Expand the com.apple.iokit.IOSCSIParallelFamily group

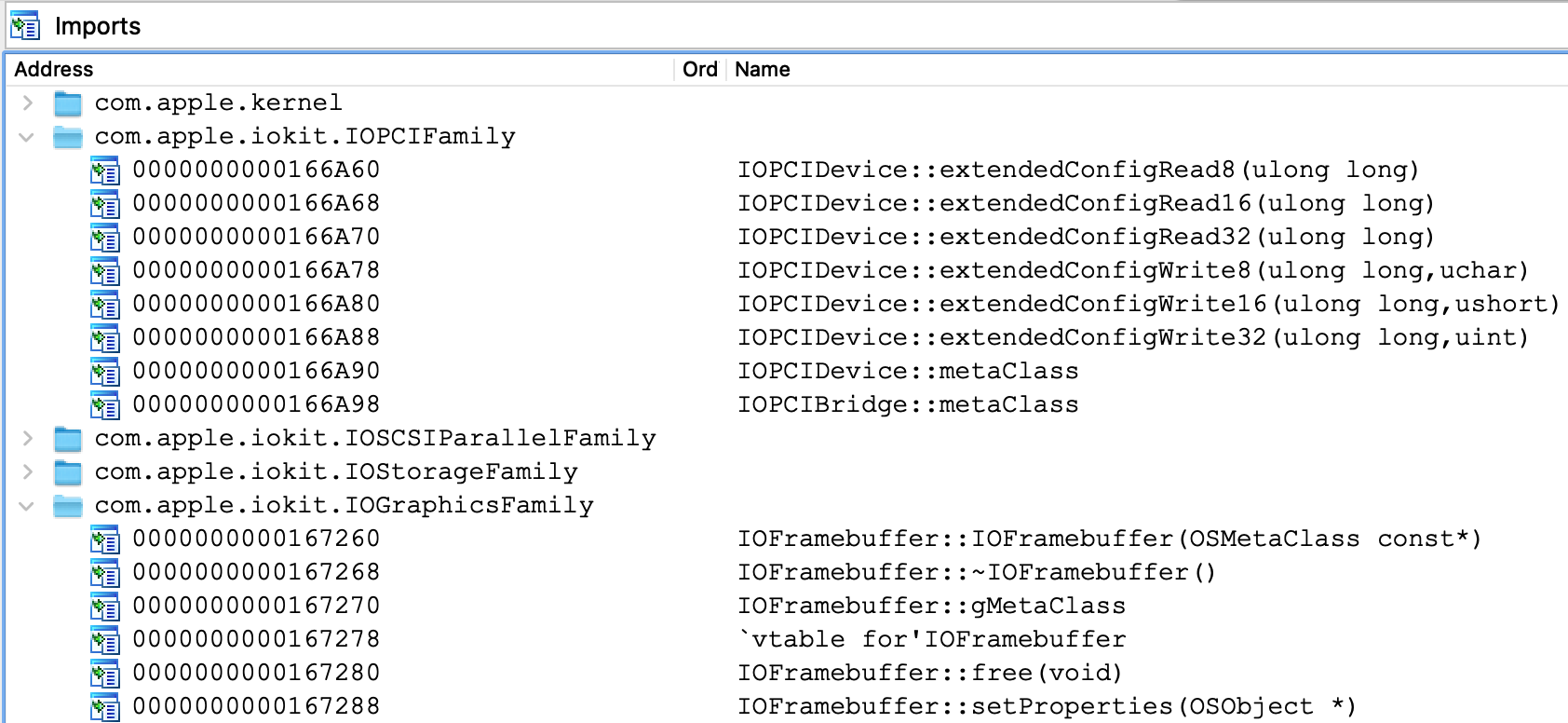(27, 438)
